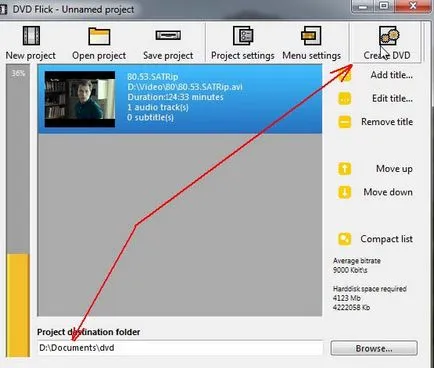Click the Harddisk space required 4123 Mb text
The height and width of the screenshot is (368, 434).
coord(370,293)
